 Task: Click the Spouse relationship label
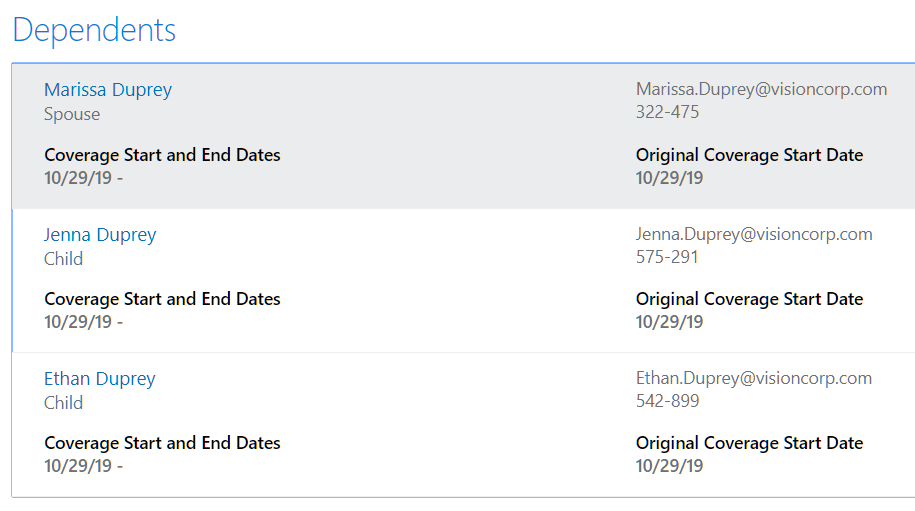72,114
